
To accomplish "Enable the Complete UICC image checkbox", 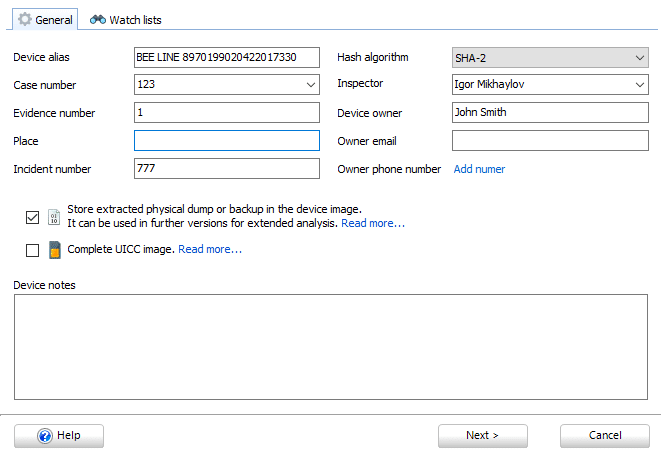I will point(32,250).
